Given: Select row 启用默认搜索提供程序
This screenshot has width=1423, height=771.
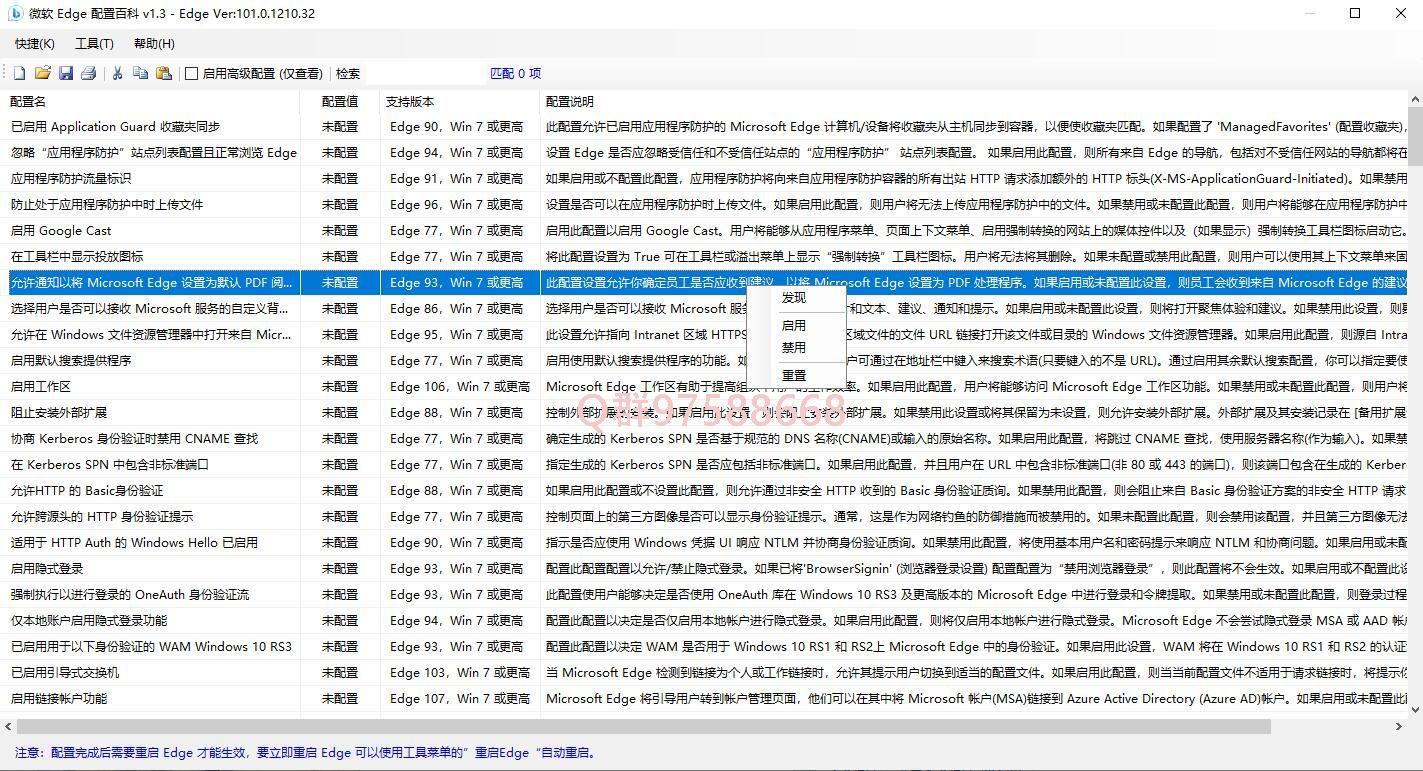Looking at the screenshot, I should pyautogui.click(x=706, y=361).
